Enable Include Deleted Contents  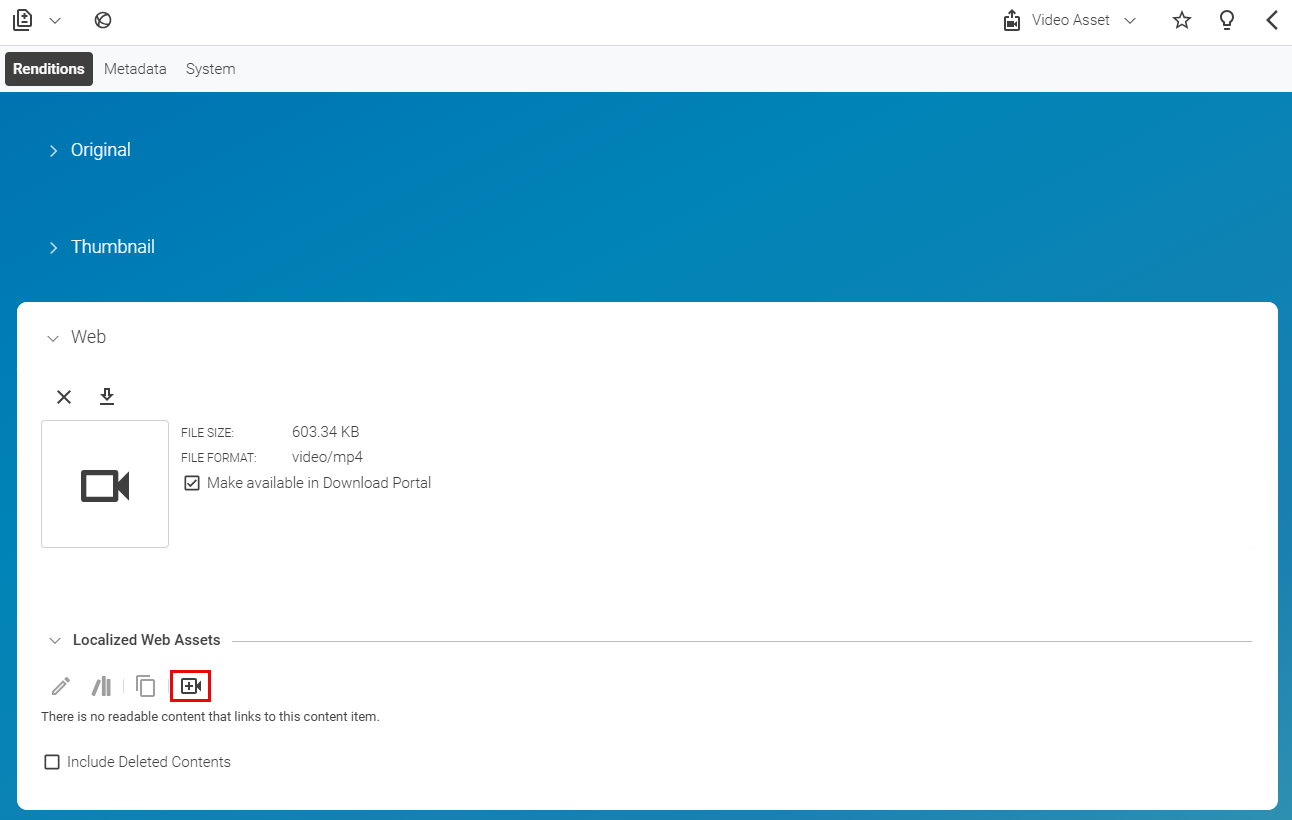(x=51, y=761)
